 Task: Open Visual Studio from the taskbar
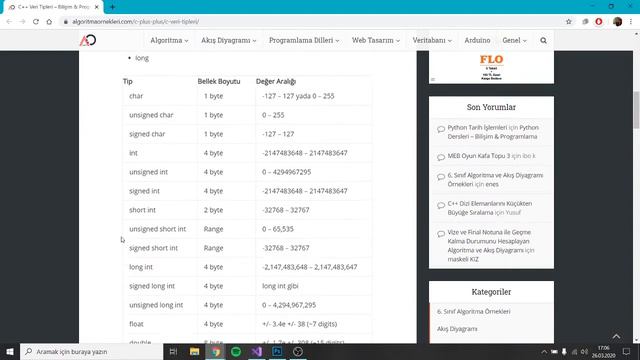257,351
